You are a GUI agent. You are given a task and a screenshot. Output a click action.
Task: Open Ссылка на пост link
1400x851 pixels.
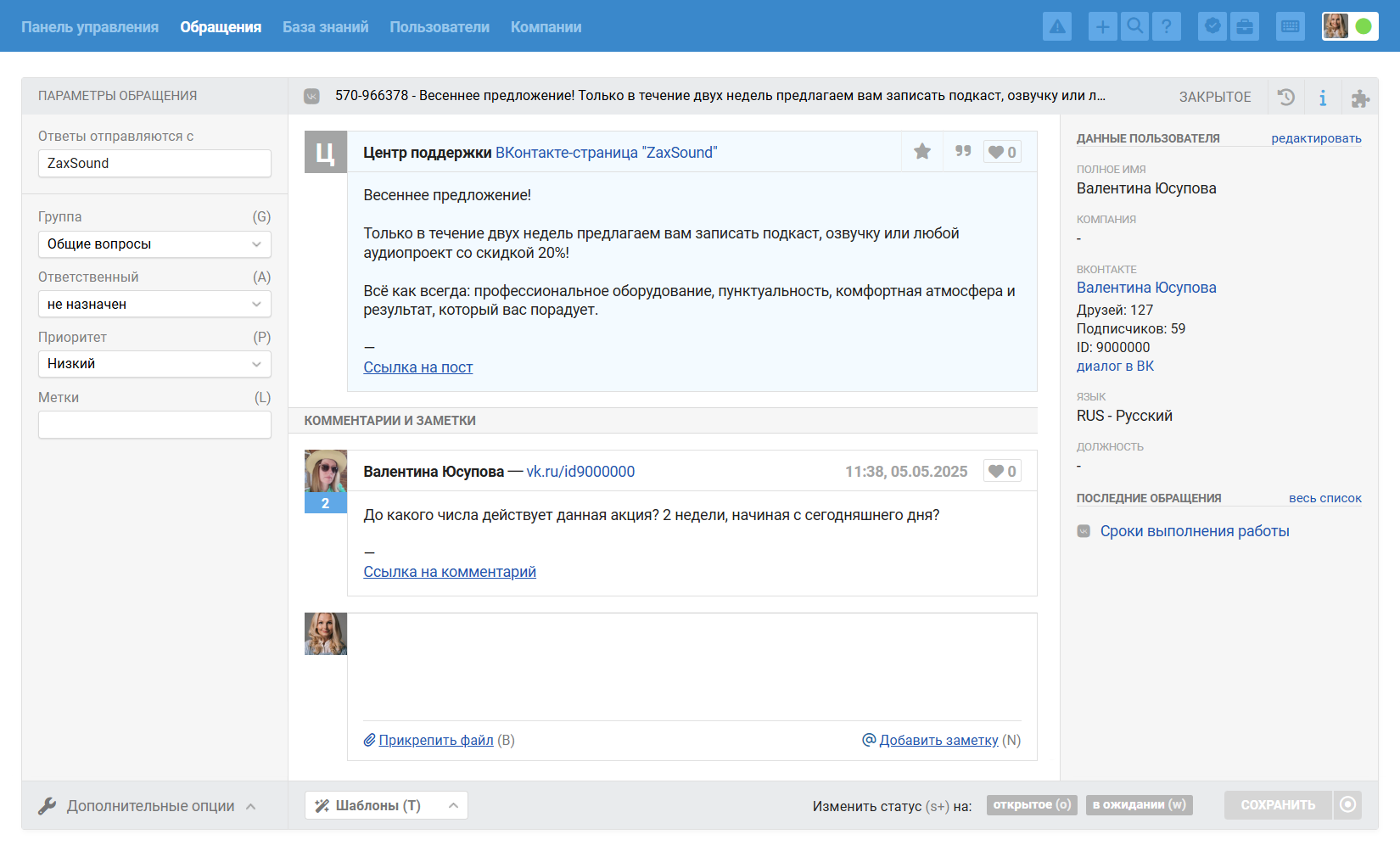click(x=418, y=367)
